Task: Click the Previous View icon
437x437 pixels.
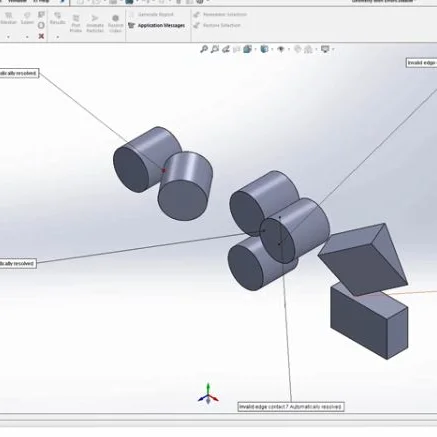Action: click(x=226, y=49)
